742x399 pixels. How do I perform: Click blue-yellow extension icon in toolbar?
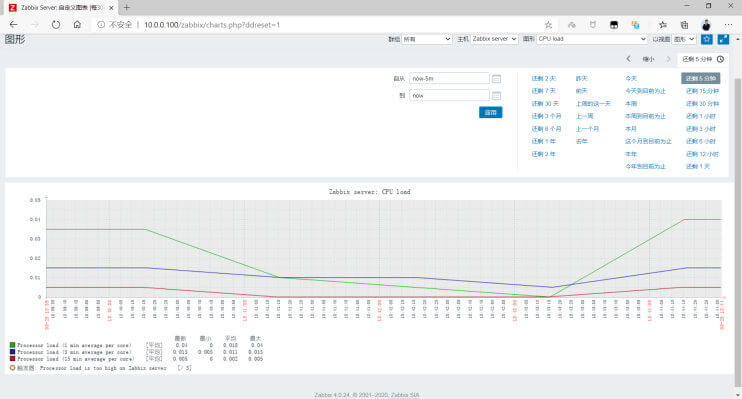tap(636, 25)
